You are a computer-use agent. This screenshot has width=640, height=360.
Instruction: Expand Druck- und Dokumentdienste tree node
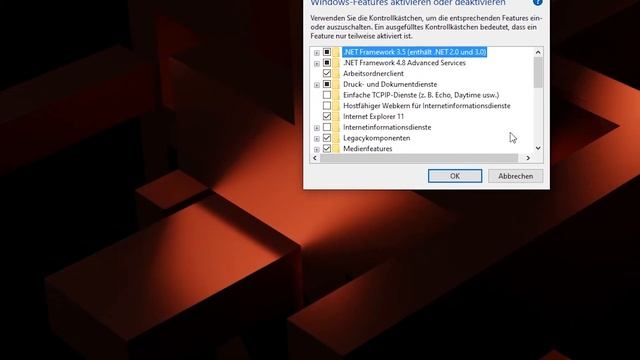point(317,85)
